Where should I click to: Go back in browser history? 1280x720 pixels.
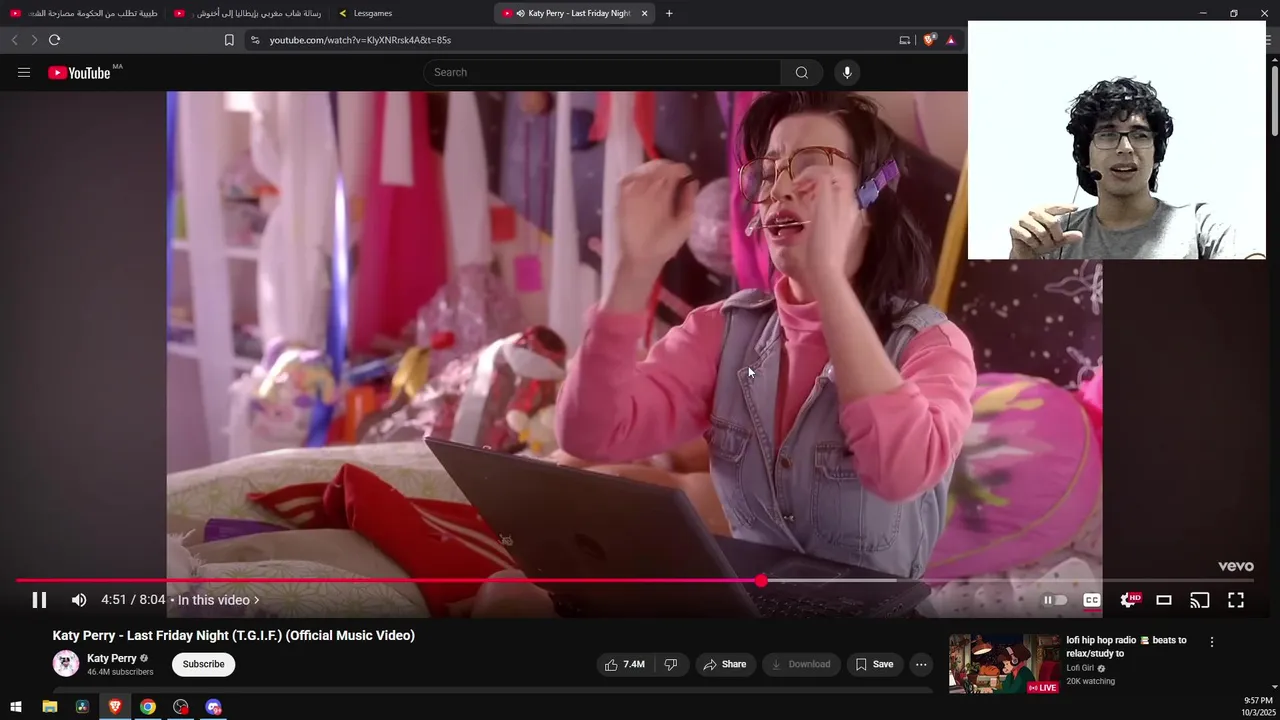pyautogui.click(x=14, y=40)
